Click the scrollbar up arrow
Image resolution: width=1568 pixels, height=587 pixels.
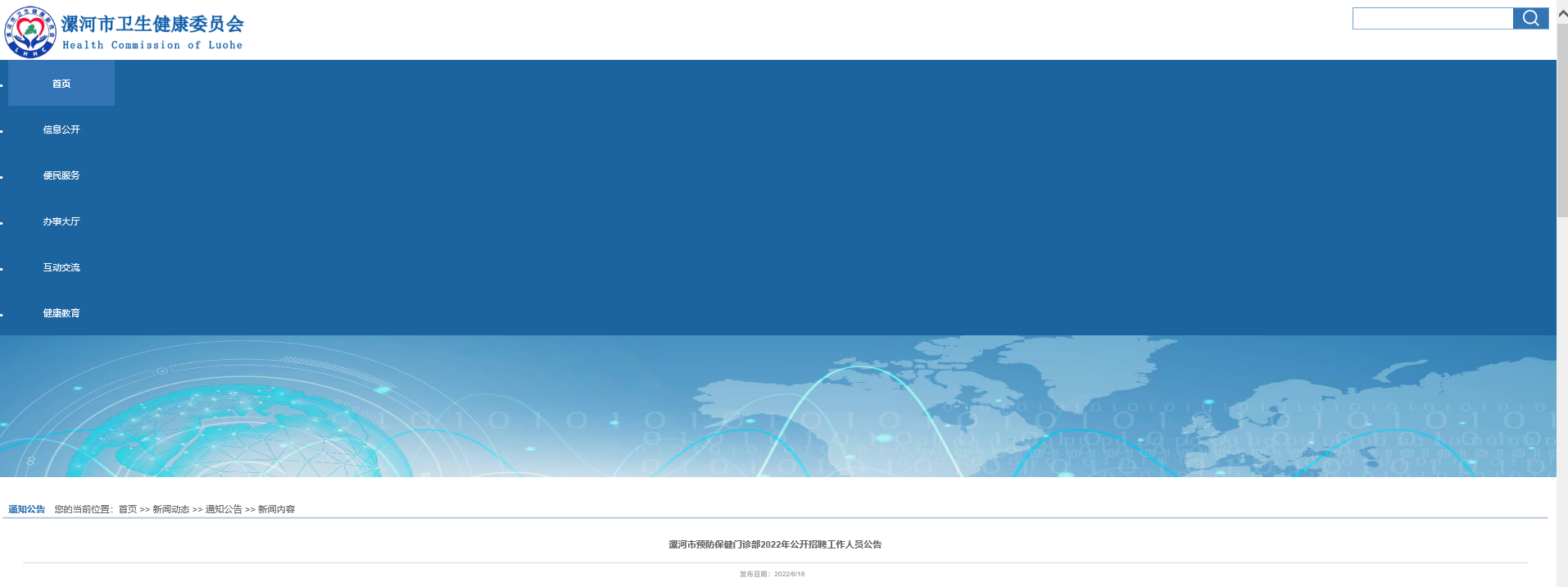(1562, 13)
